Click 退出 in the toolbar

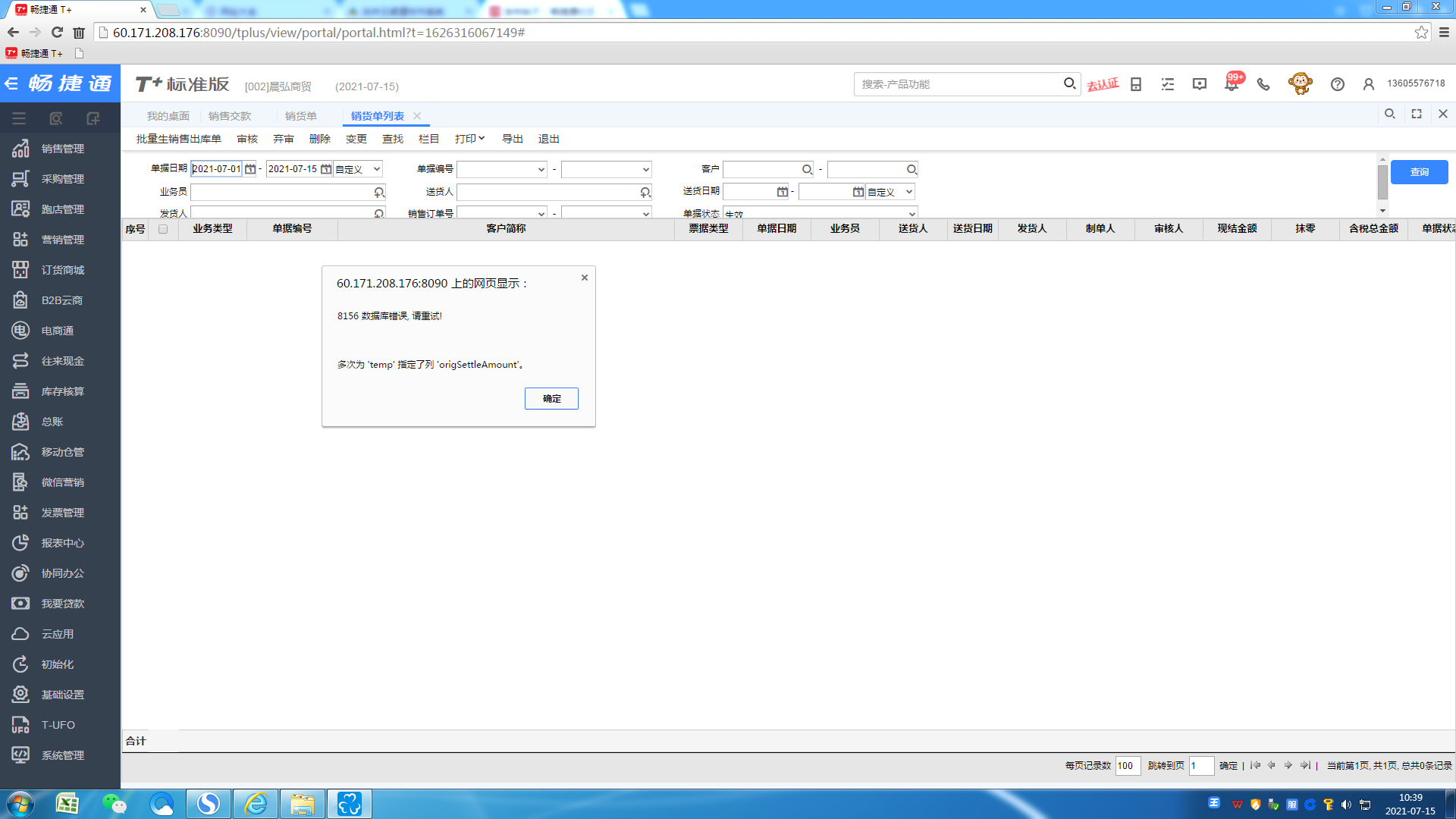click(x=549, y=139)
